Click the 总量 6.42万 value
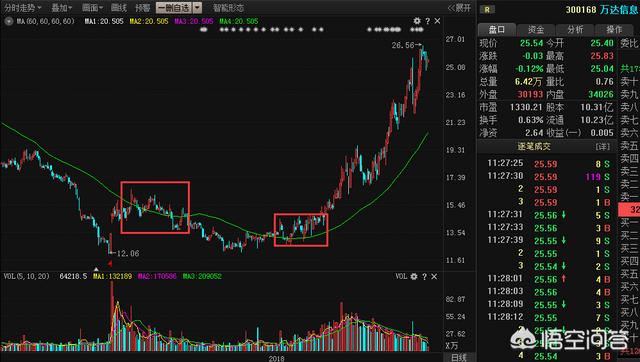 click(x=528, y=82)
